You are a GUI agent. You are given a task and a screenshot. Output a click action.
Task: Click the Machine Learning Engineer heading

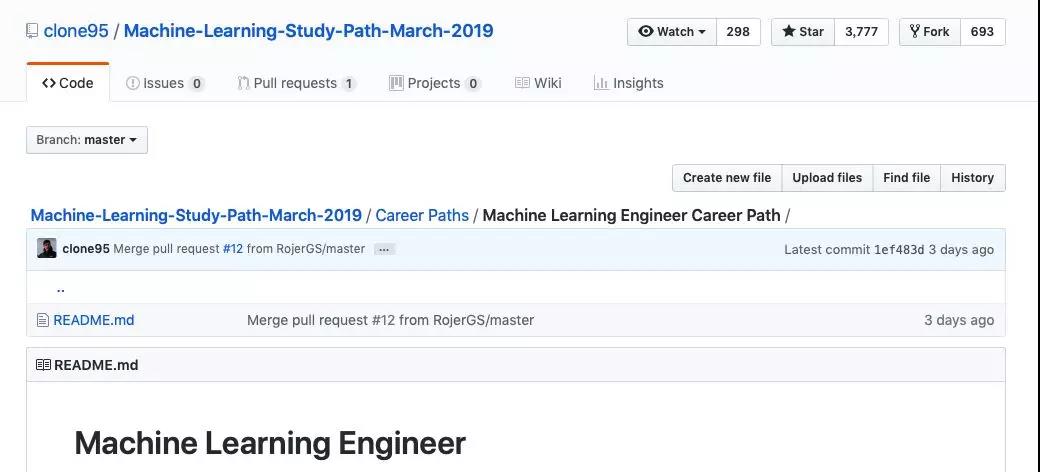coord(270,443)
